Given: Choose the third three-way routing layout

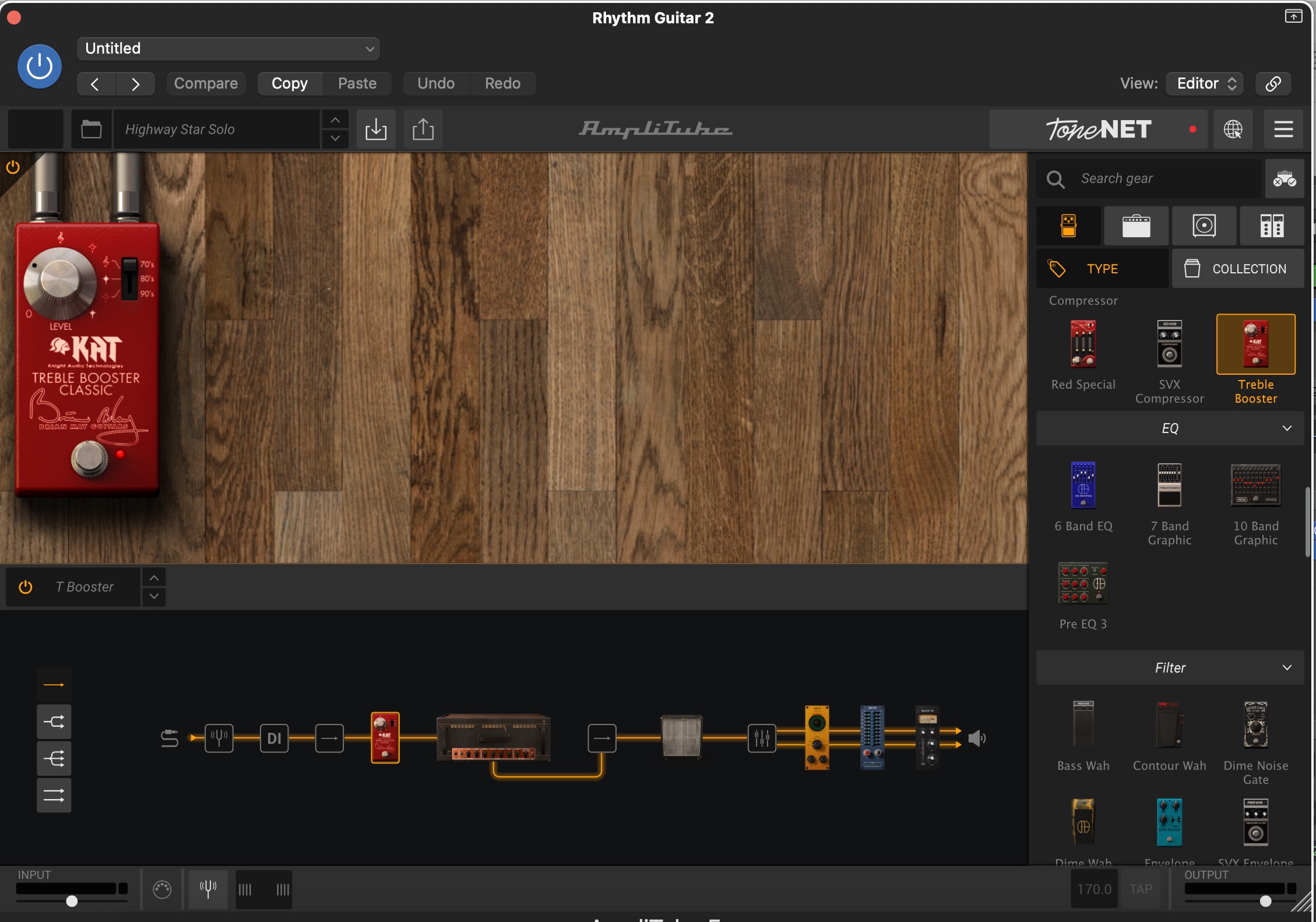Looking at the screenshot, I should [x=54, y=759].
